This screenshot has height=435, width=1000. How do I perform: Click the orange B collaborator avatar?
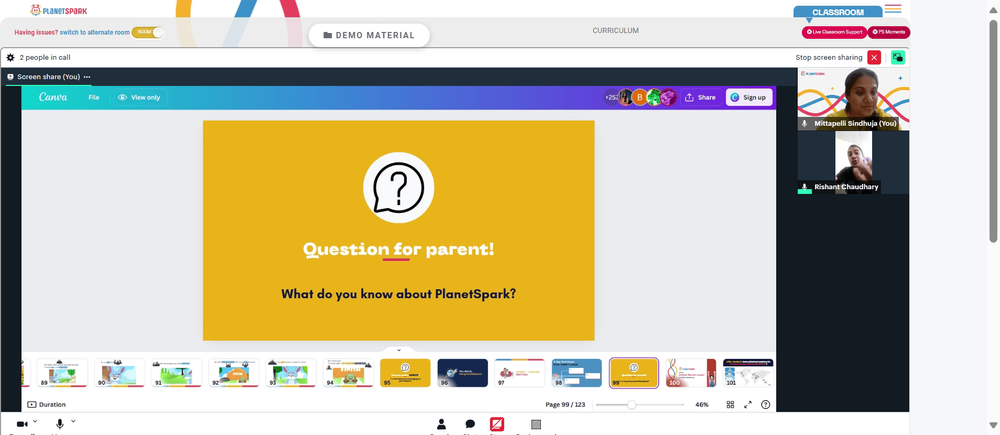640,98
